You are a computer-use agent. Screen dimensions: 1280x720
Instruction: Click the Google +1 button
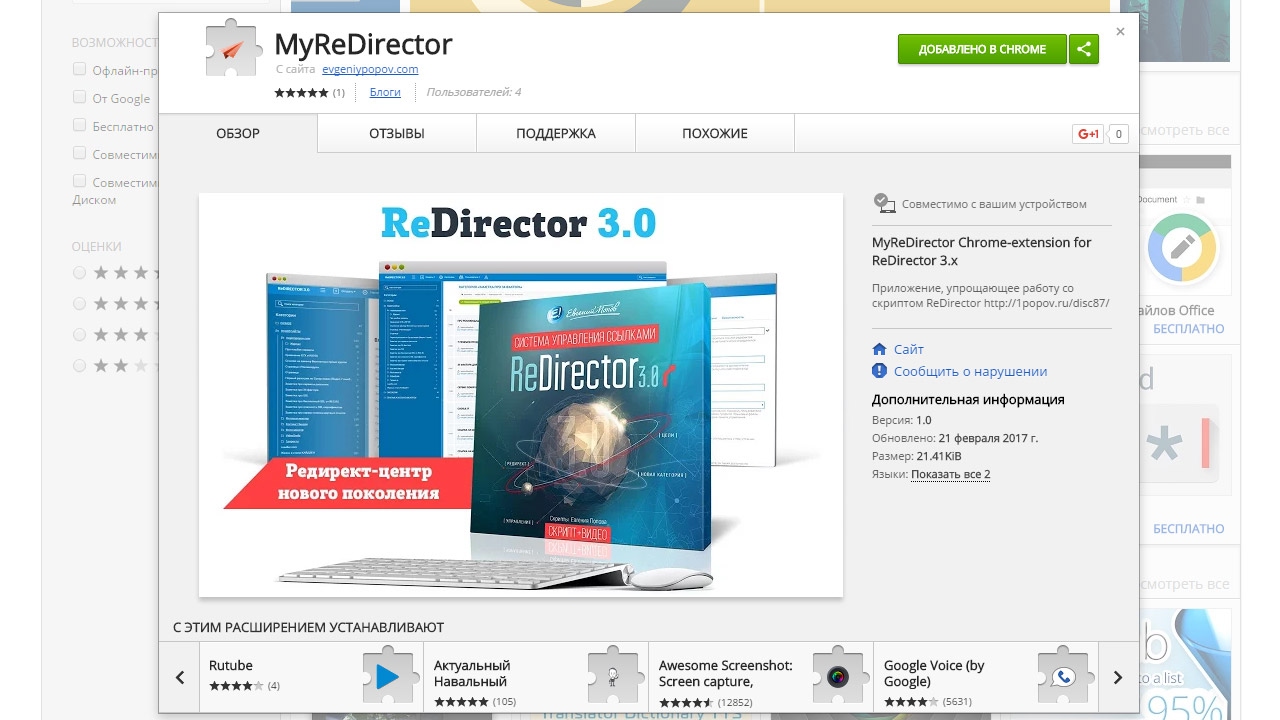point(1088,134)
